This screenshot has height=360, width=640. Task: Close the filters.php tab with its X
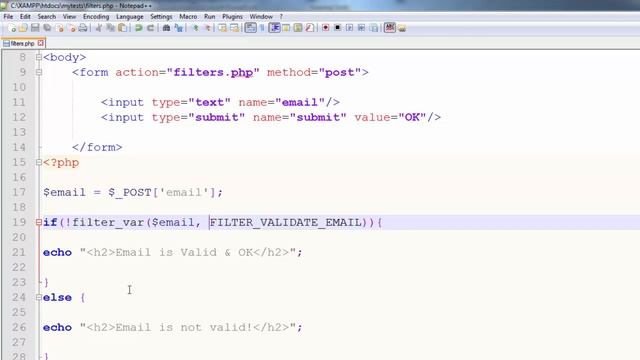point(40,43)
